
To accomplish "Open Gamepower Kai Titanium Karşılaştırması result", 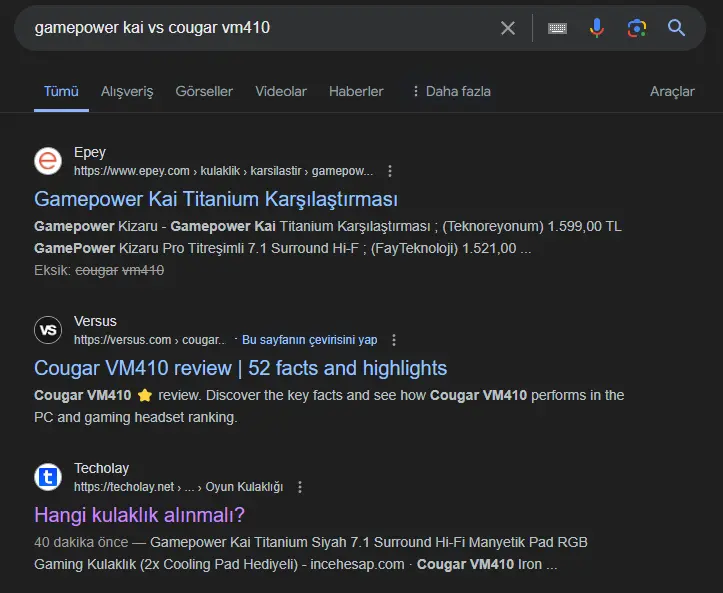I will tap(216, 199).
